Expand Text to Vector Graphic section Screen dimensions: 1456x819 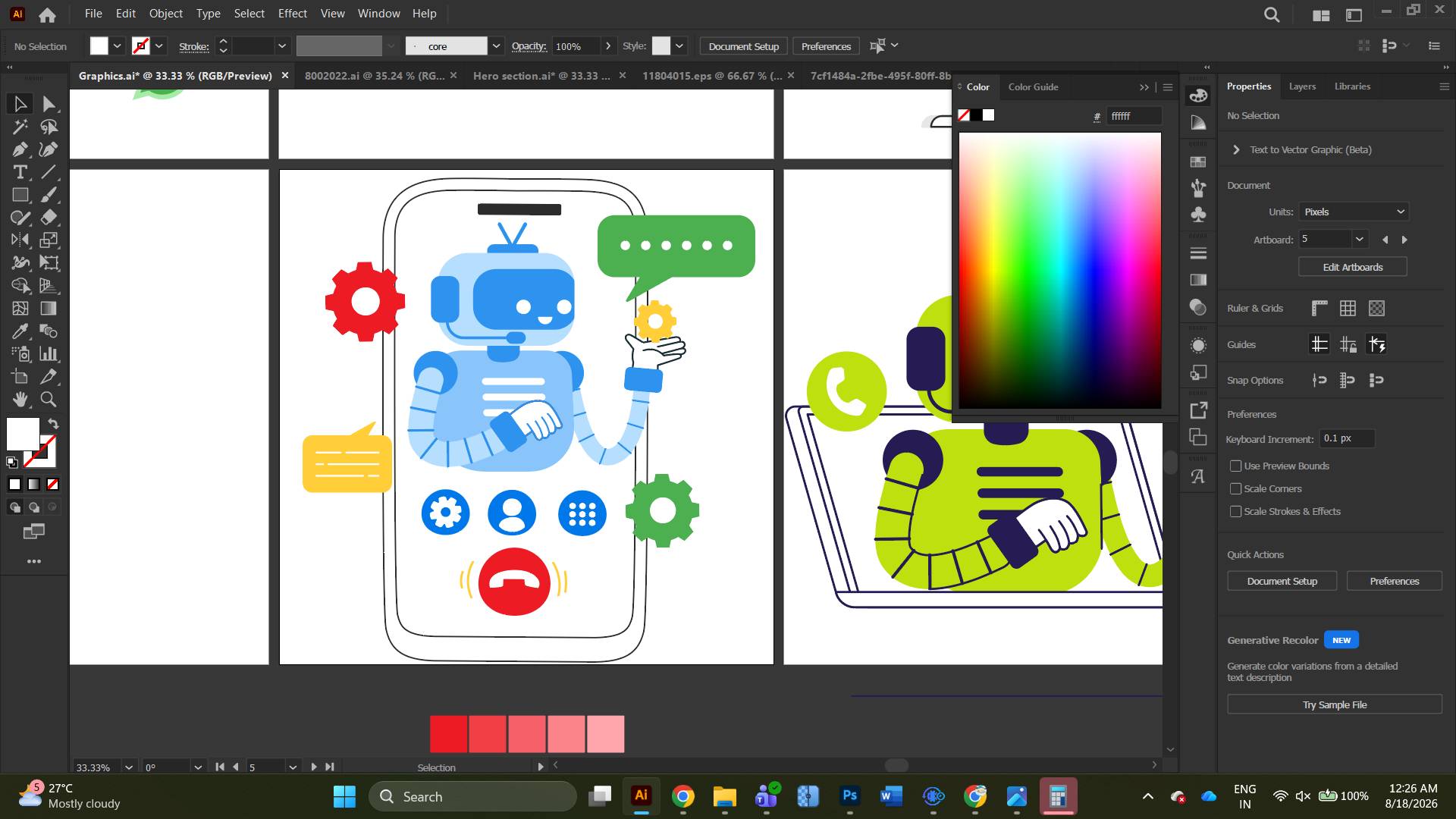click(x=1236, y=149)
